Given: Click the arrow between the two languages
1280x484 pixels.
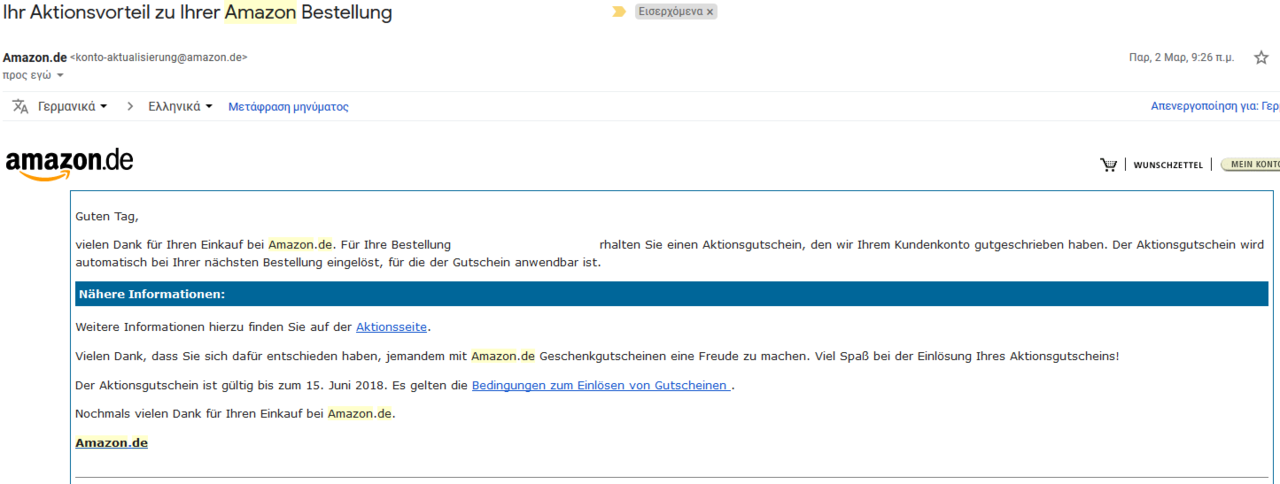Looking at the screenshot, I should (x=129, y=106).
